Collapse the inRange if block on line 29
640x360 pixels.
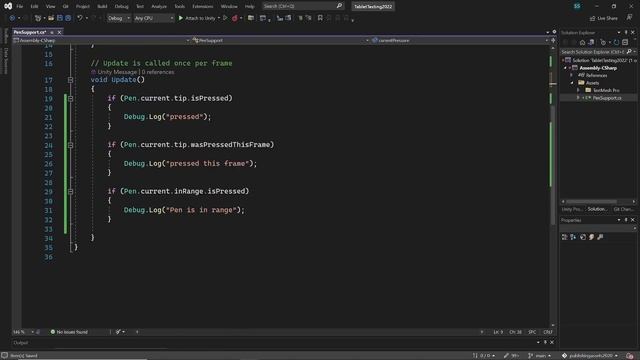click(x=71, y=191)
